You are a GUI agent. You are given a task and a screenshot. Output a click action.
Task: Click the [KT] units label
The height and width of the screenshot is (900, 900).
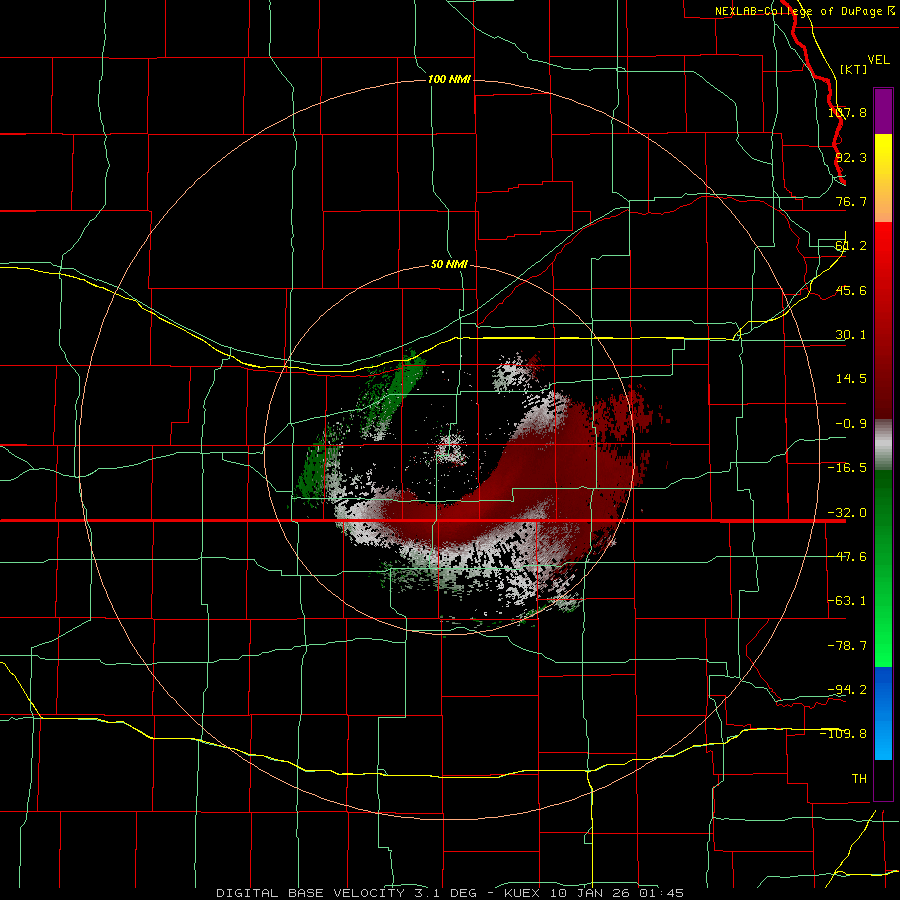coord(854,69)
